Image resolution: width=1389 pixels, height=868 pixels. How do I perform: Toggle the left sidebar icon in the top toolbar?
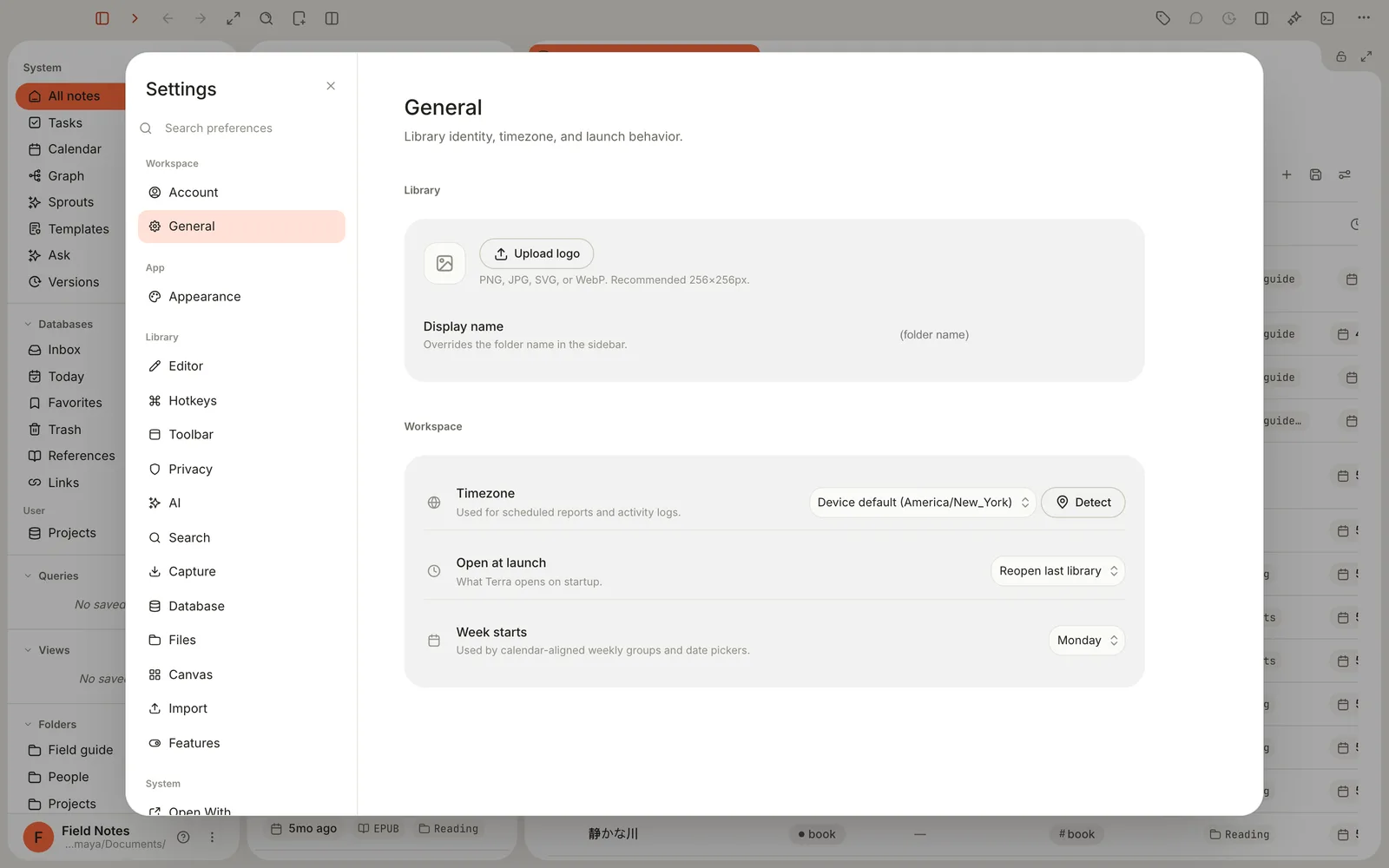coord(102,18)
